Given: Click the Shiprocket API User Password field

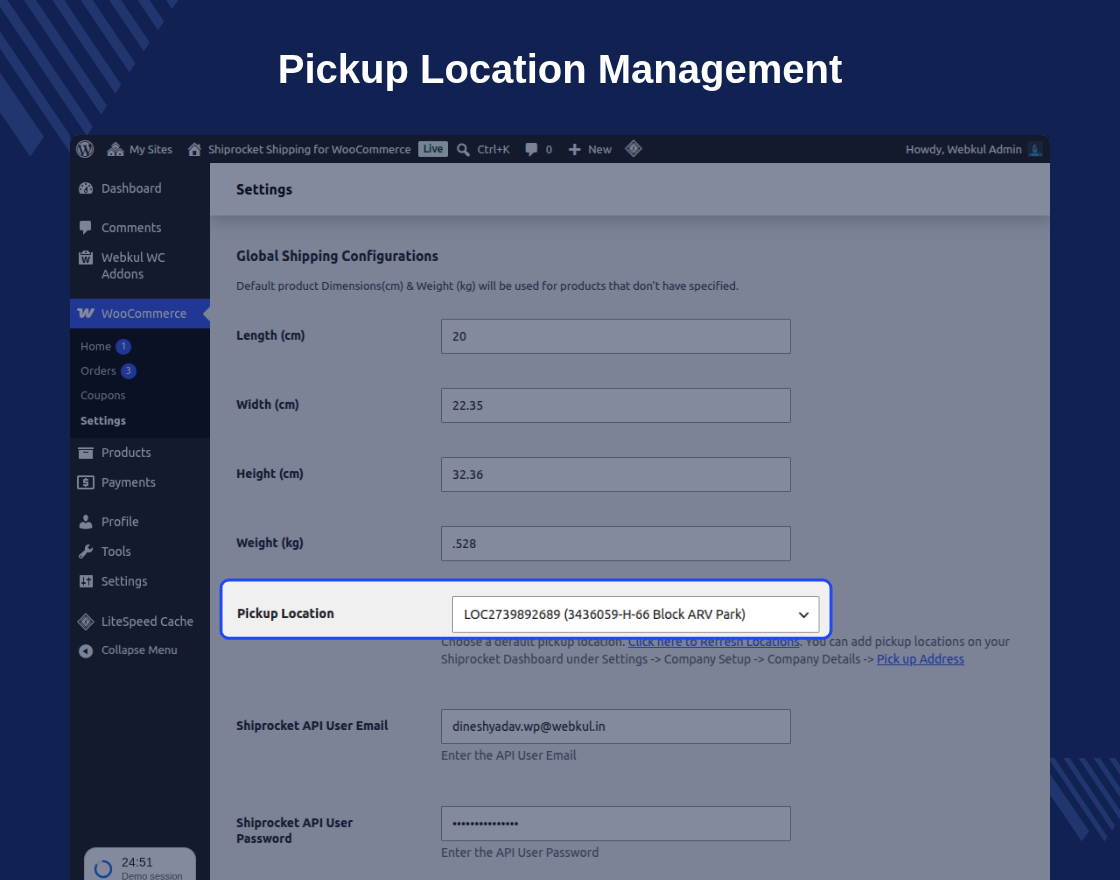Looking at the screenshot, I should pos(616,824).
